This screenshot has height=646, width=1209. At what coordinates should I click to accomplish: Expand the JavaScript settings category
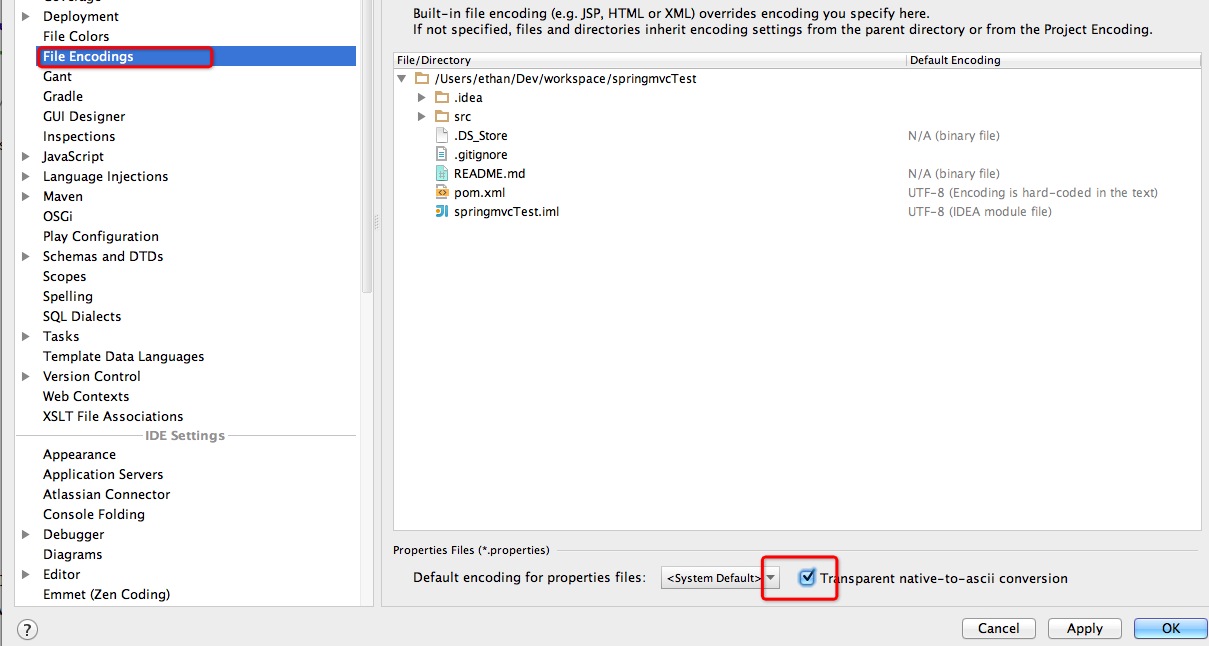[x=26, y=156]
